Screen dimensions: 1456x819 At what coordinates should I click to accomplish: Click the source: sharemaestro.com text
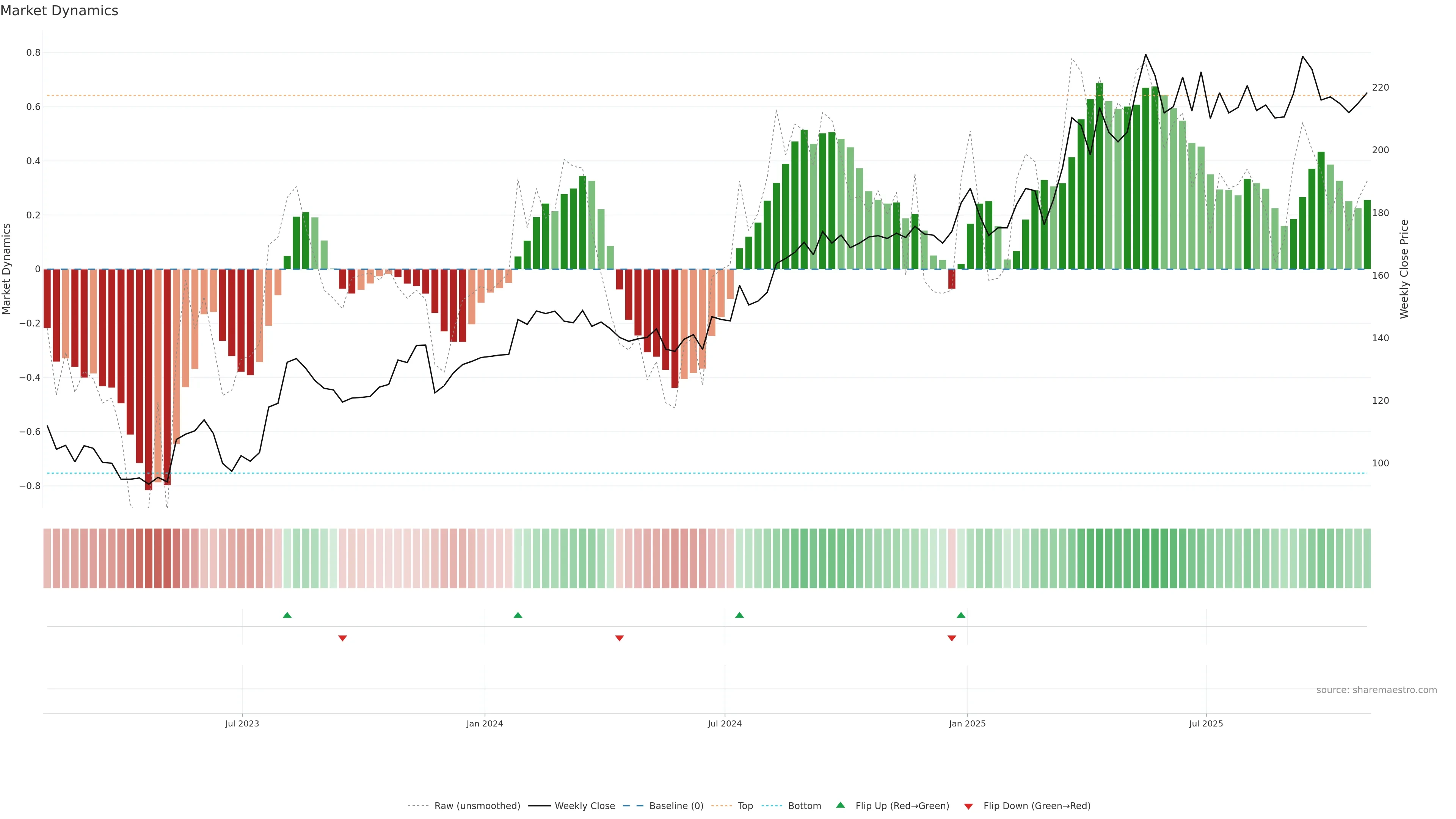(x=1376, y=690)
